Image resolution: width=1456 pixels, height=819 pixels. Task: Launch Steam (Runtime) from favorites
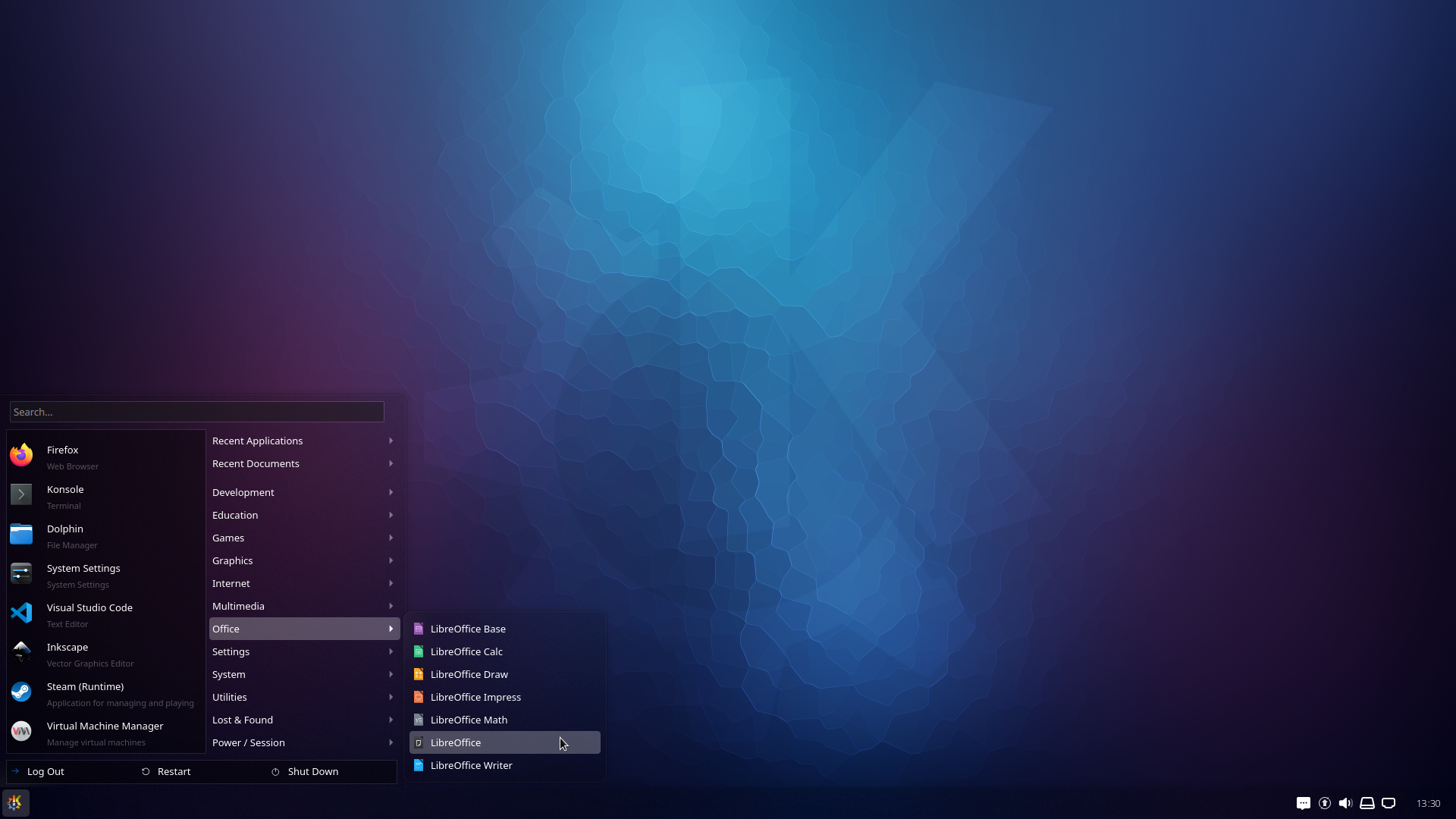point(105,694)
